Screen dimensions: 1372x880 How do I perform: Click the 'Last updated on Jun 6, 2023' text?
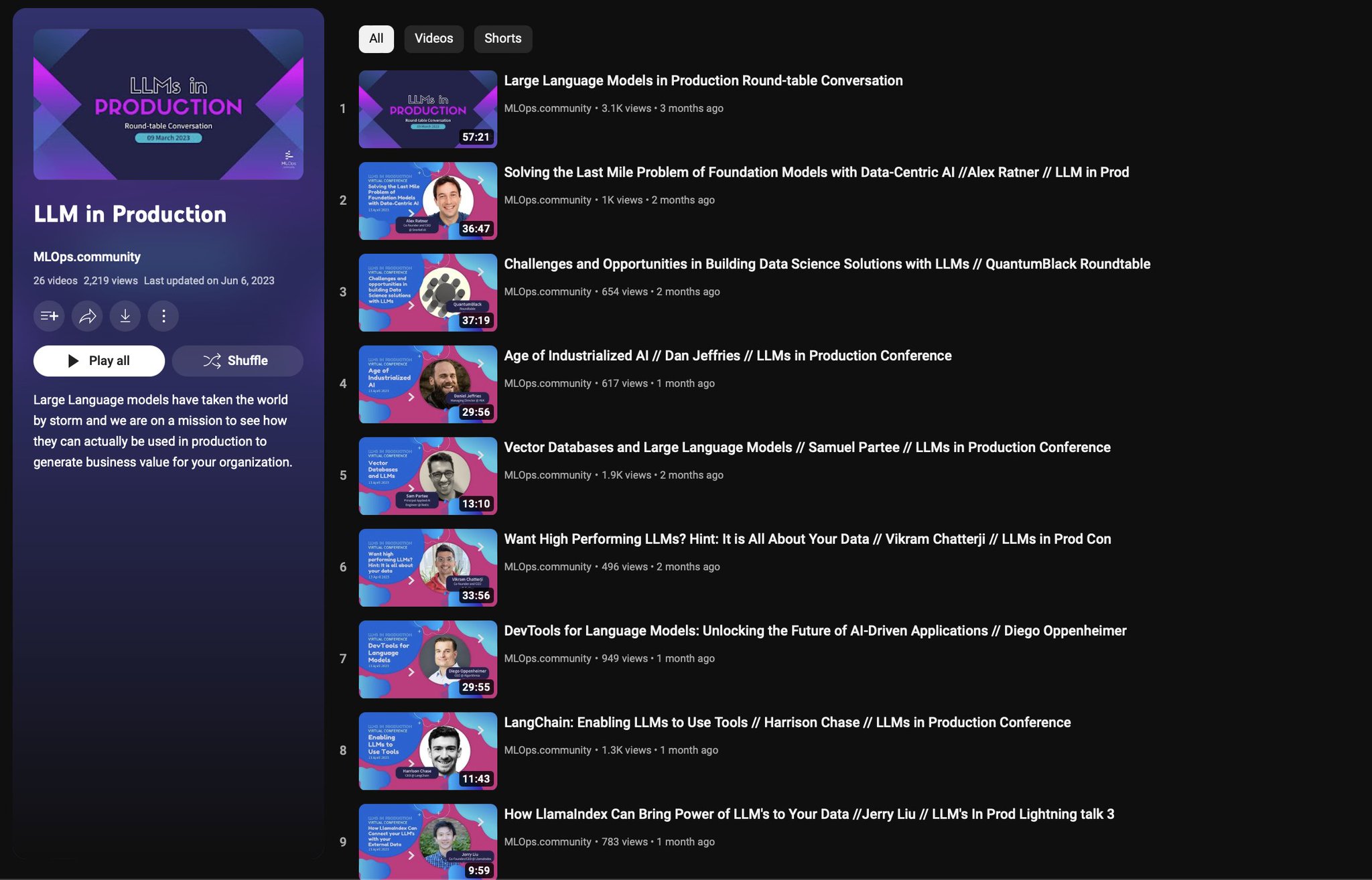[209, 281]
